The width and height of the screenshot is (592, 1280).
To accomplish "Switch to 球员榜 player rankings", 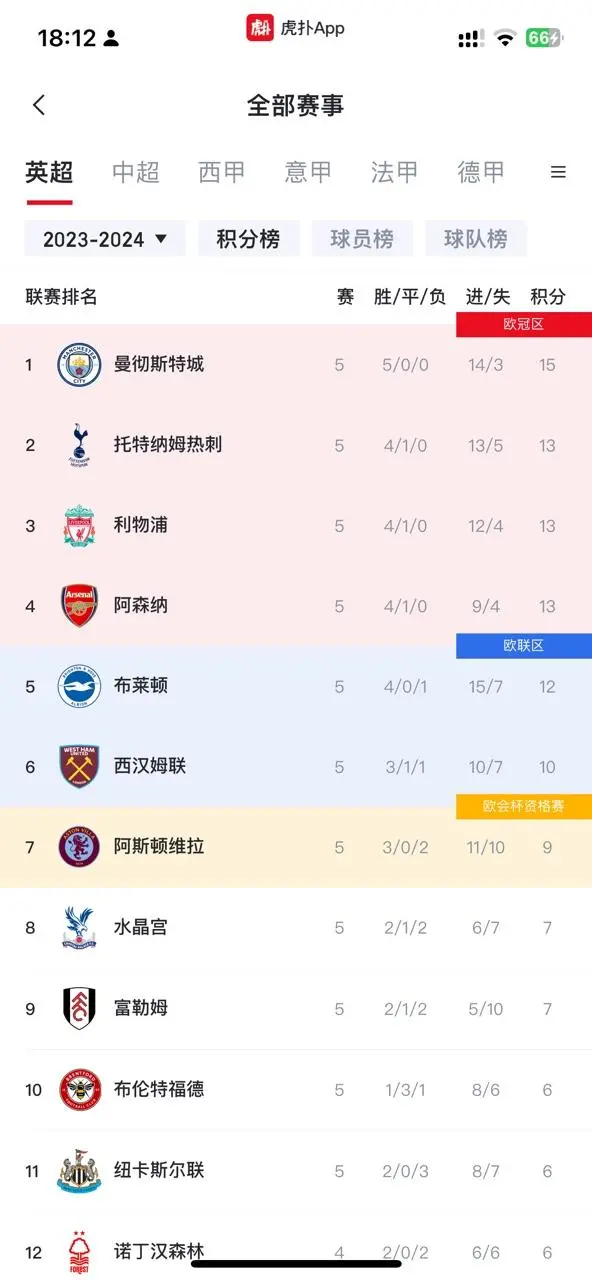I will tap(362, 239).
